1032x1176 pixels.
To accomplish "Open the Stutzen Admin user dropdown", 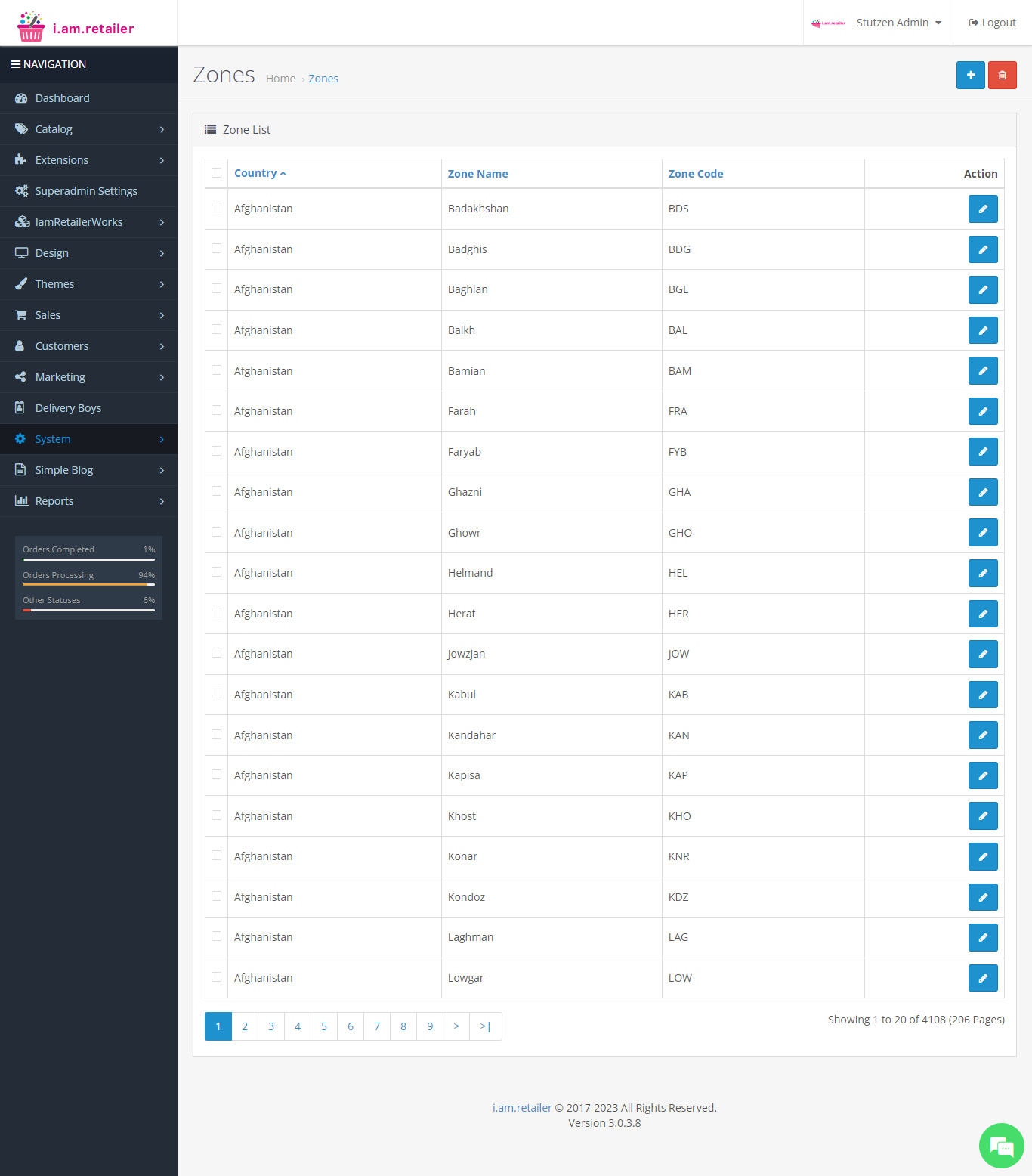I will [877, 23].
